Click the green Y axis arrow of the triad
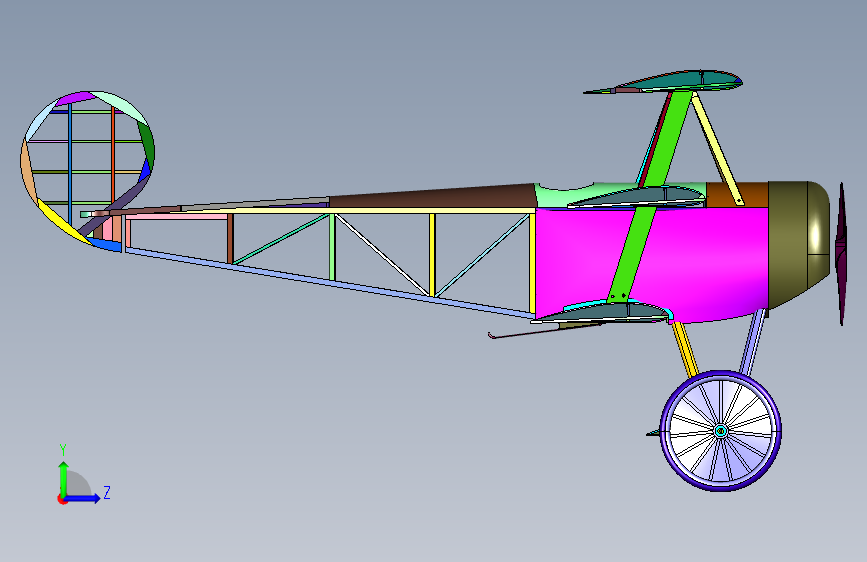This screenshot has width=867, height=562. point(64,478)
